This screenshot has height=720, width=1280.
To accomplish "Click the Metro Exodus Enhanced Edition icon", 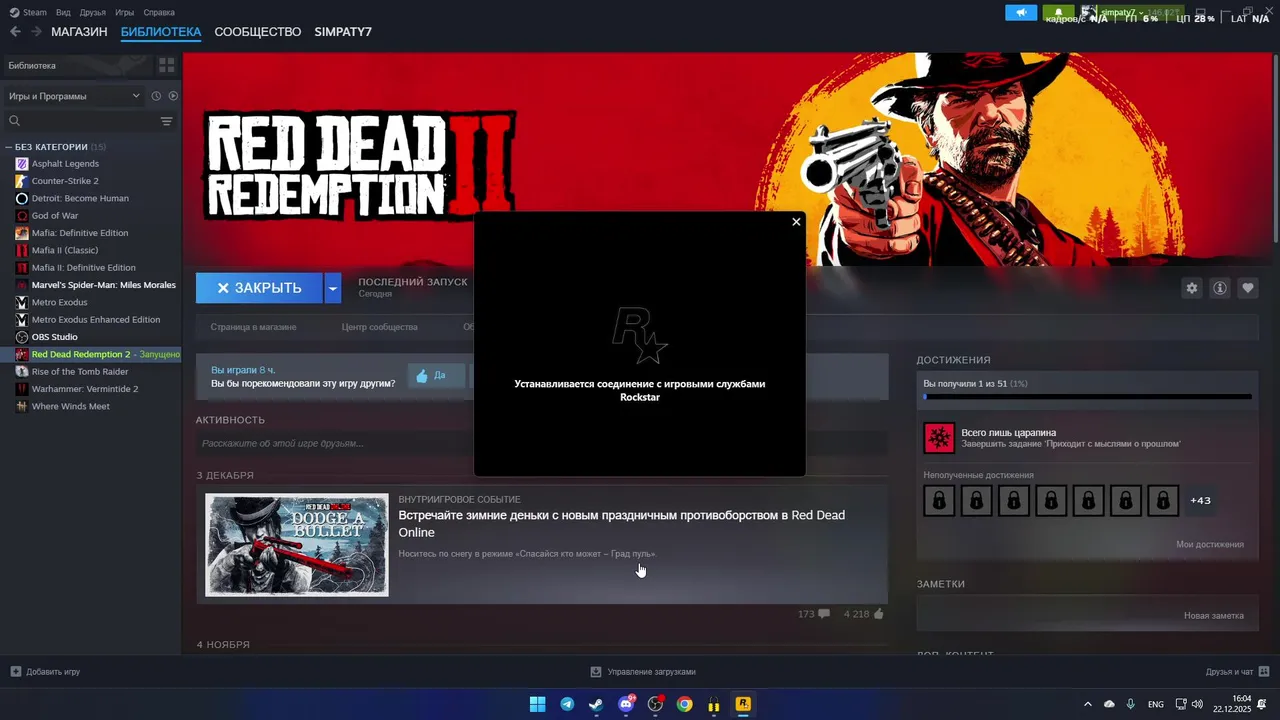I will [22, 320].
